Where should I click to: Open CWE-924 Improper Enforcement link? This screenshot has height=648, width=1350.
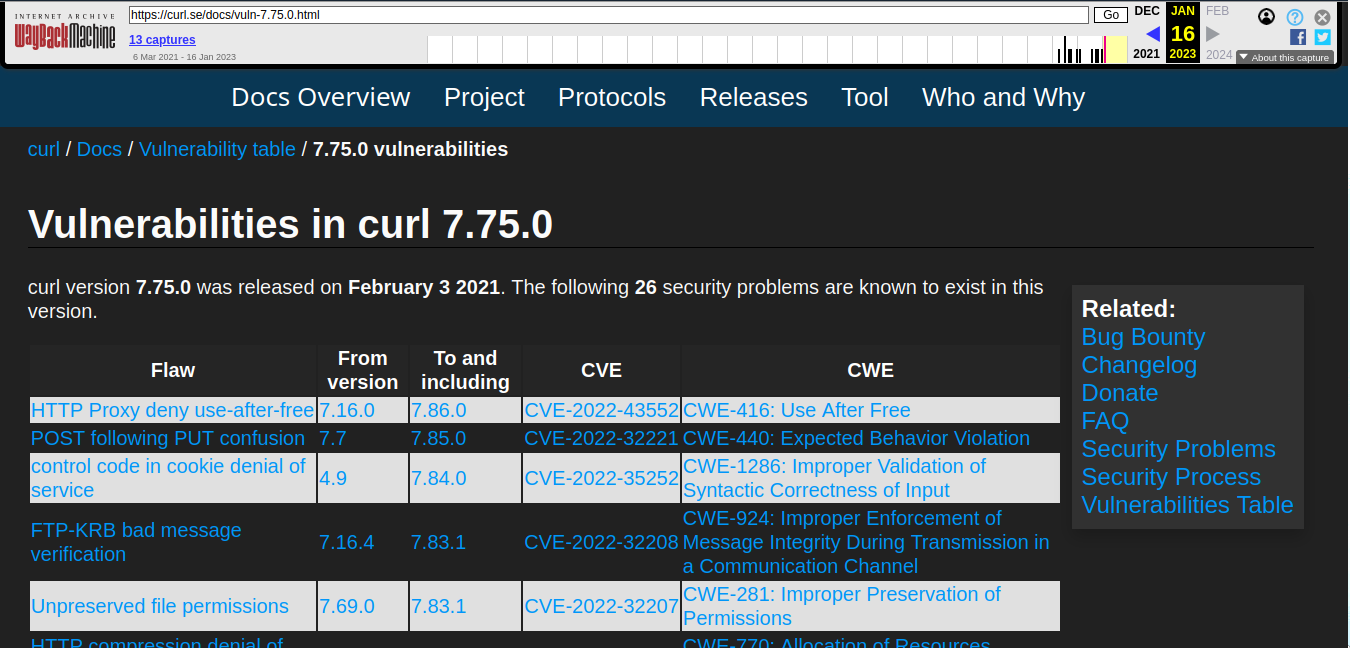[866, 542]
